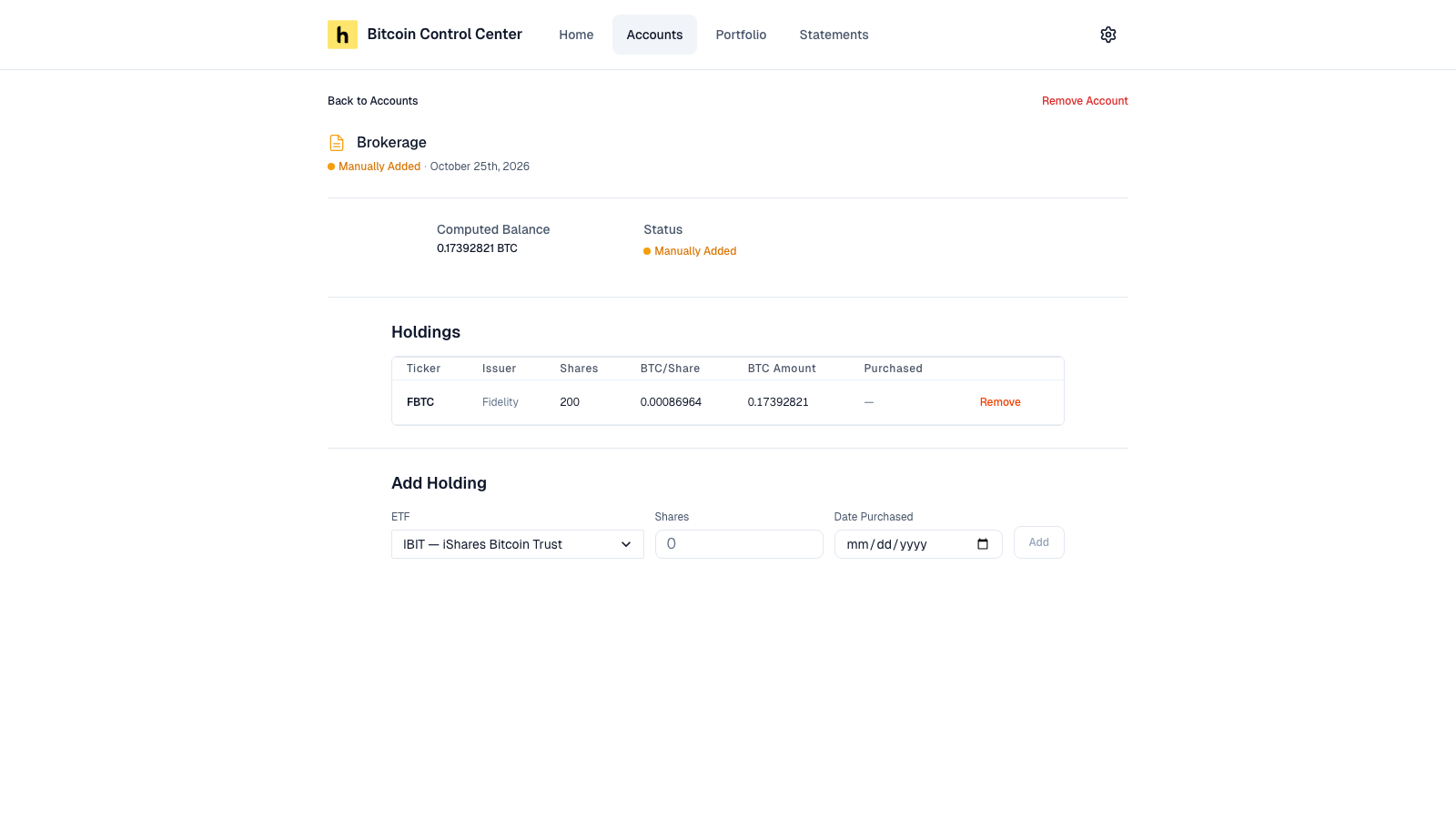Open the calendar picker icon

tap(983, 544)
